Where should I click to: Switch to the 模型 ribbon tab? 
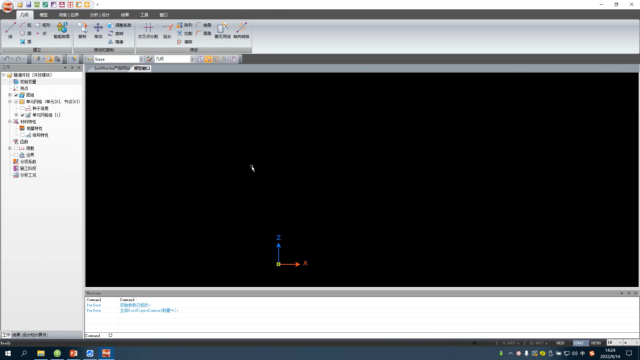pos(43,15)
